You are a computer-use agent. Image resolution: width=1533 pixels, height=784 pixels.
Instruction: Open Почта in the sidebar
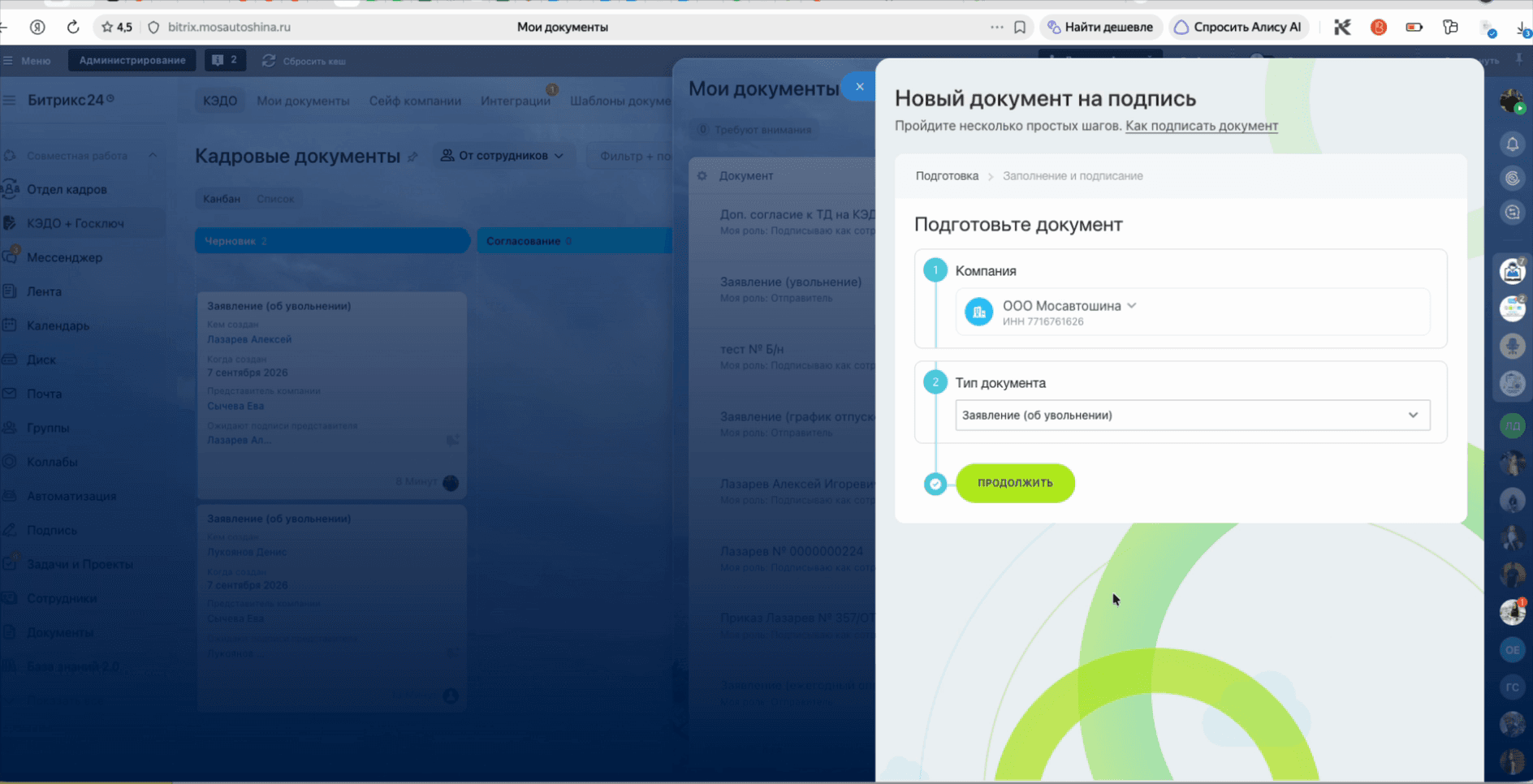pyautogui.click(x=44, y=394)
